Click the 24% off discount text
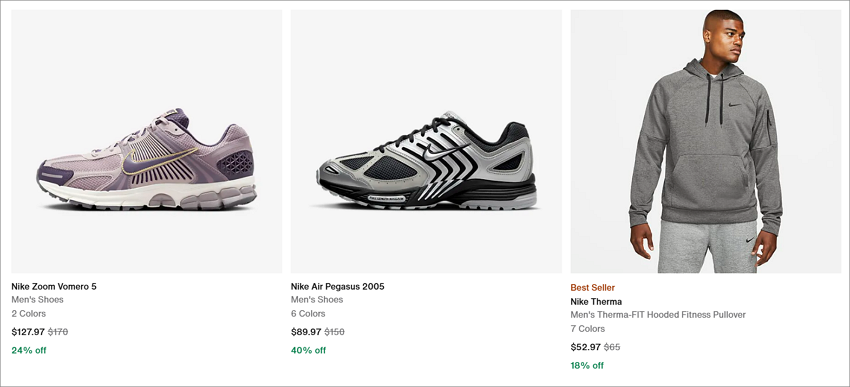This screenshot has height=387, width=850. pyautogui.click(x=29, y=350)
